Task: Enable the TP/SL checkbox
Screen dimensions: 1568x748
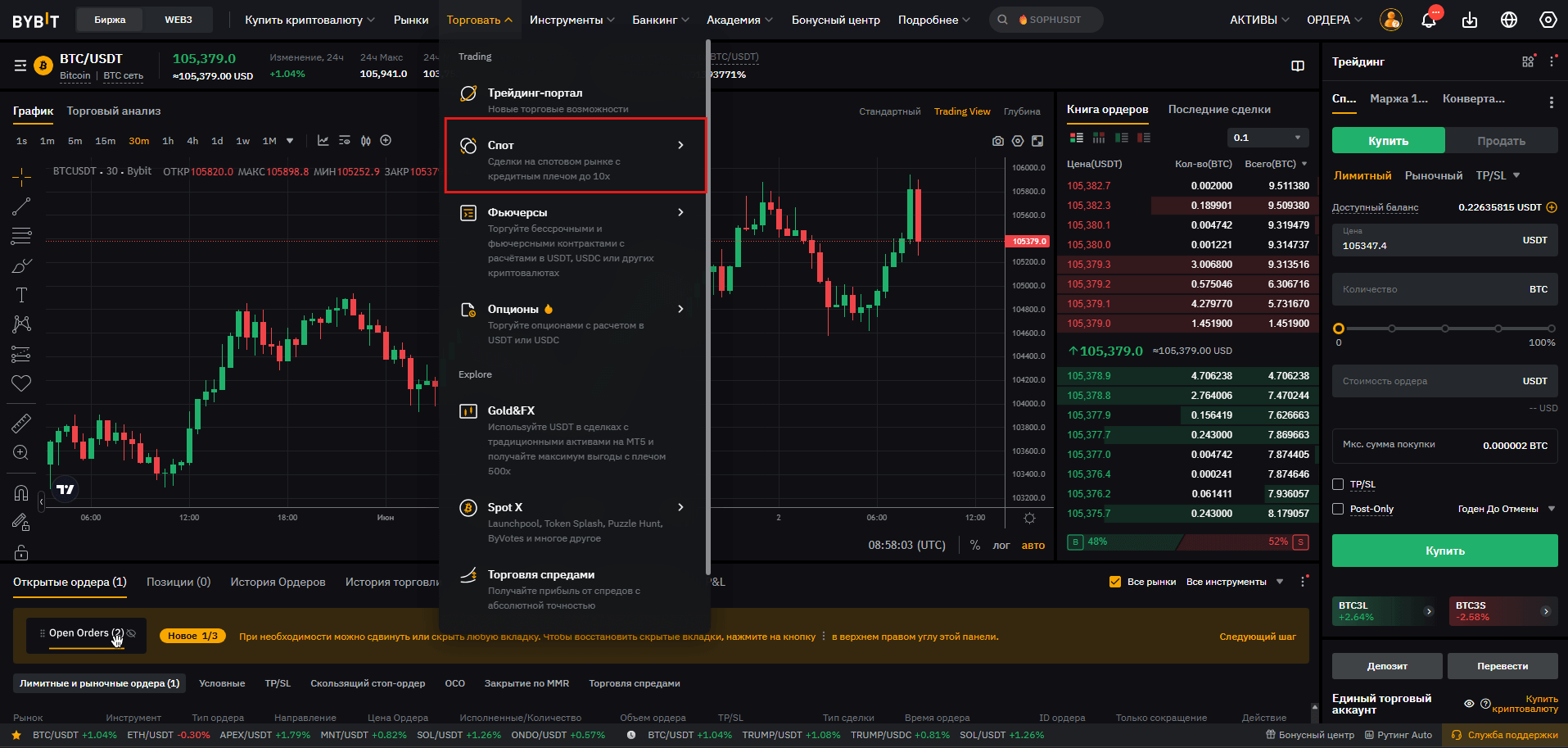Action: tap(1338, 484)
